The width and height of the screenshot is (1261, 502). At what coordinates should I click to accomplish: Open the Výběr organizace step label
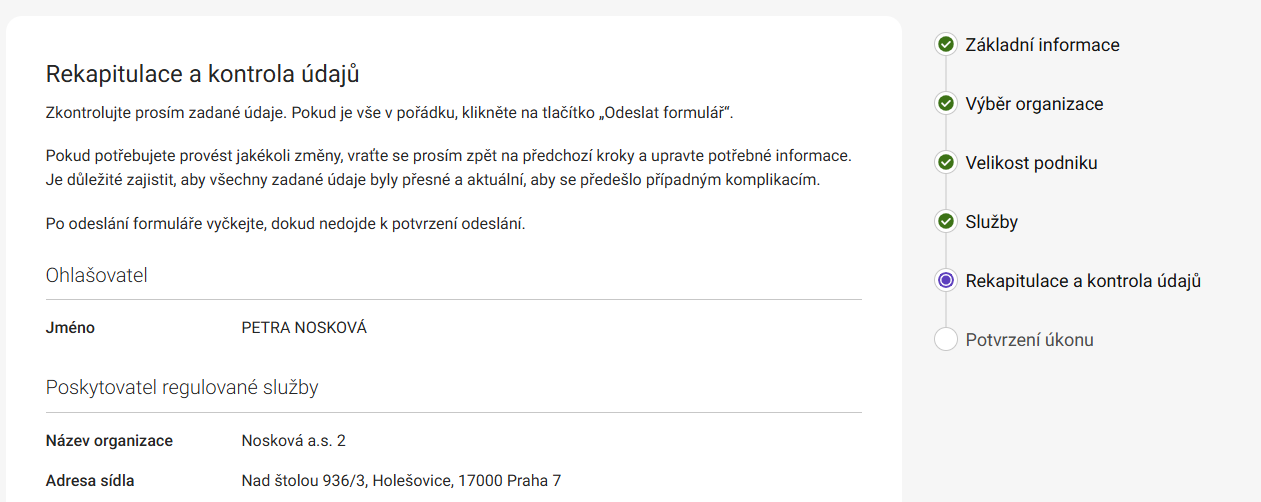[x=1034, y=104]
